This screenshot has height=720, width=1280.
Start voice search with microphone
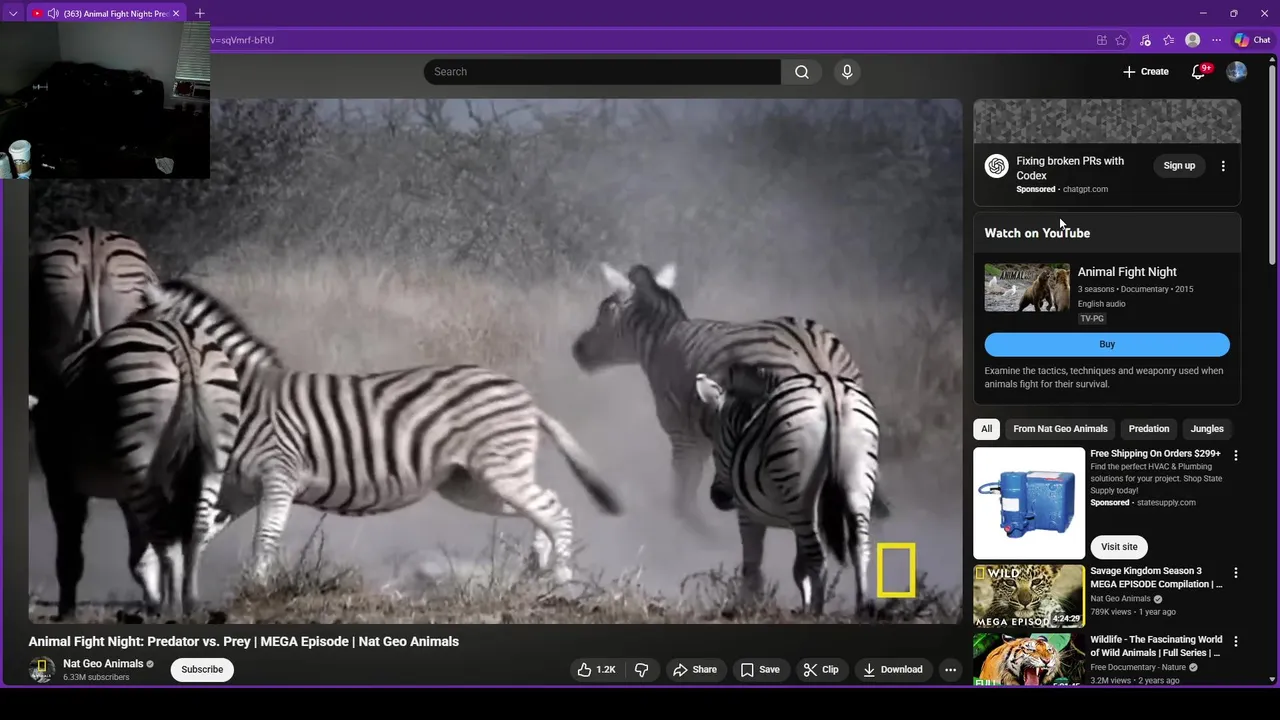tap(847, 72)
